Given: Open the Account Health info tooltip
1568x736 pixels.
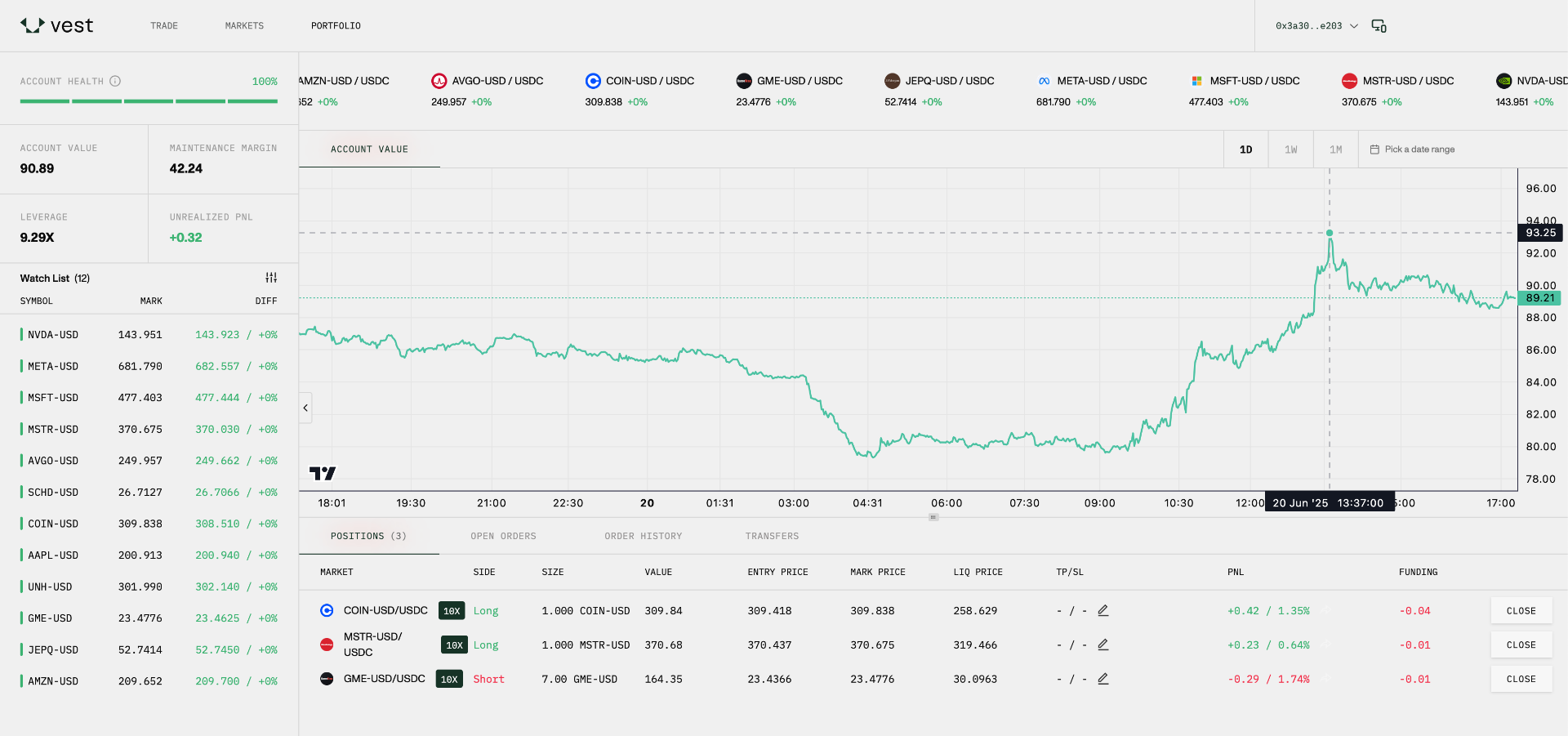Looking at the screenshot, I should pos(116,81).
